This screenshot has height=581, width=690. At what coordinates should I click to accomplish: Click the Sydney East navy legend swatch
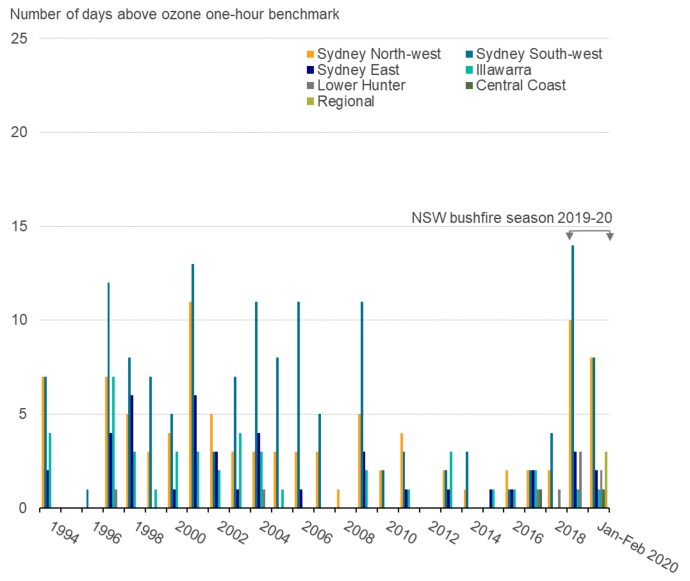point(310,70)
